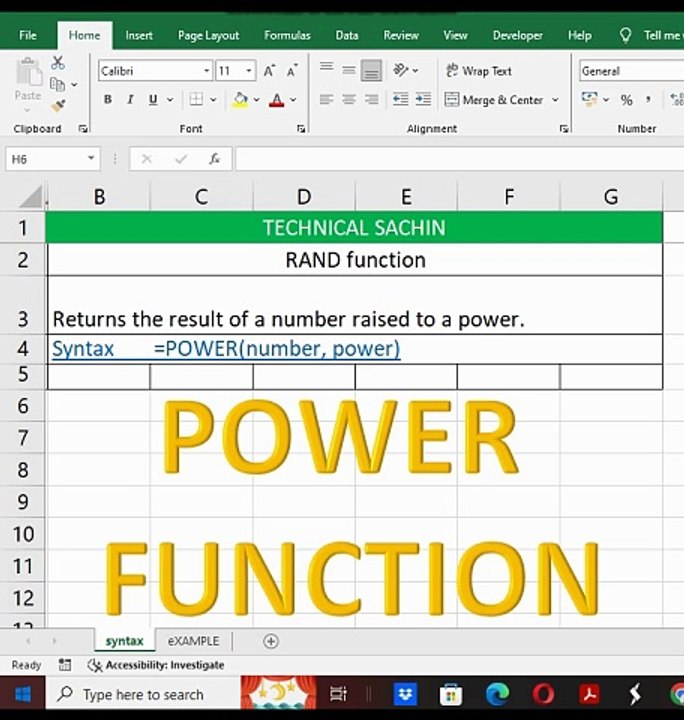Switch to the Insert tab
Screen dimensions: 684x720
tap(139, 35)
